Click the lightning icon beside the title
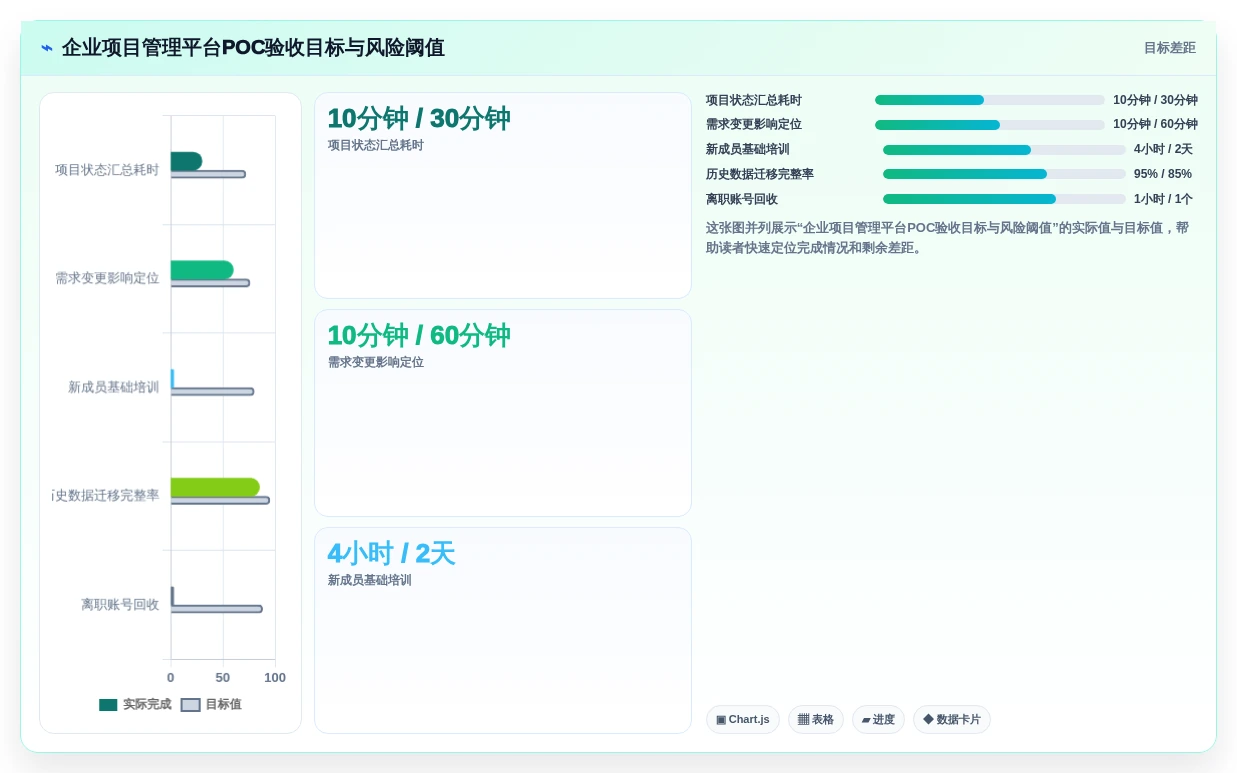1237x773 pixels. [x=47, y=48]
